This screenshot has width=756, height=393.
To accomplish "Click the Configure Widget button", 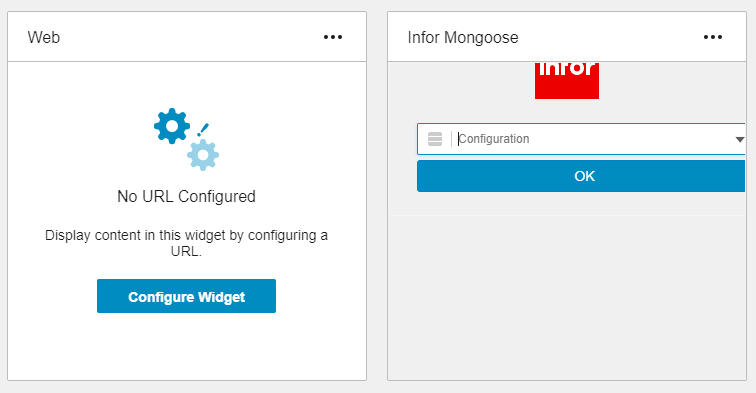I will (187, 296).
